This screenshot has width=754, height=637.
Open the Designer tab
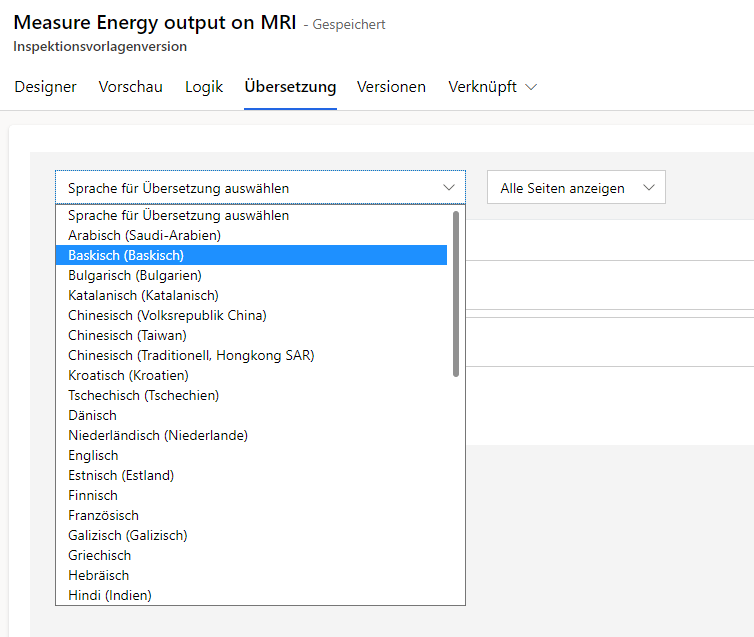click(45, 87)
